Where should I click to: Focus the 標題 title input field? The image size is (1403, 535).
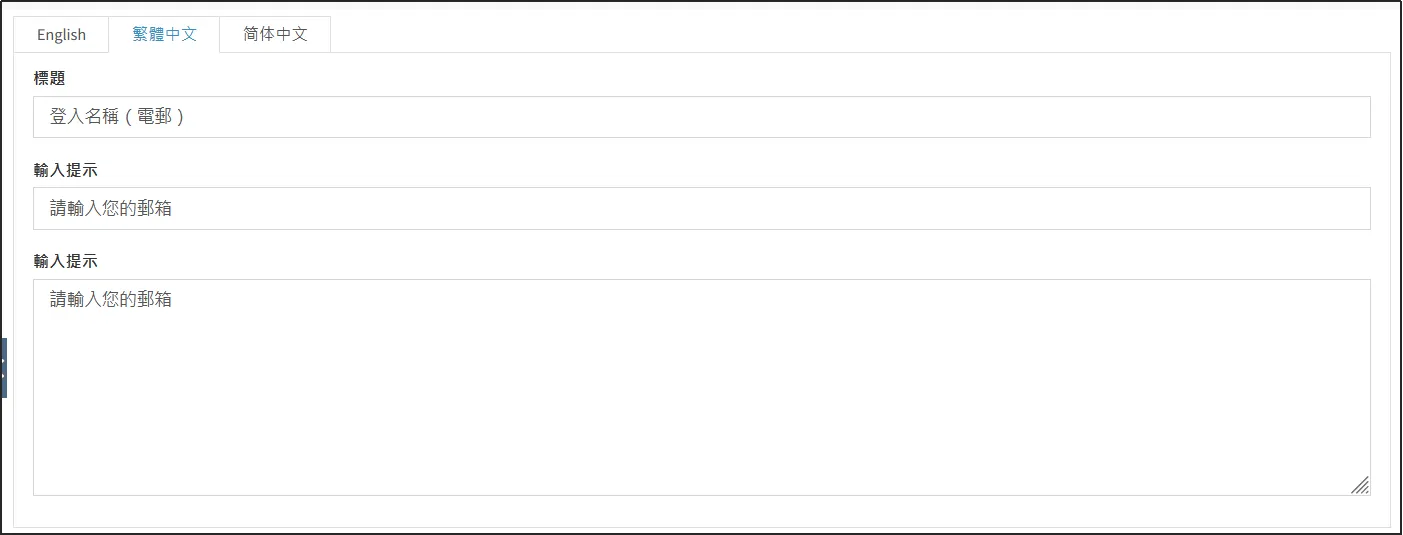(701, 117)
